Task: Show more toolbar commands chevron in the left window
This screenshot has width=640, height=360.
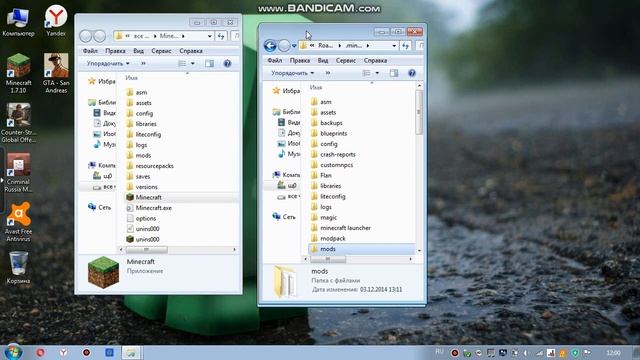Action: click(143, 63)
